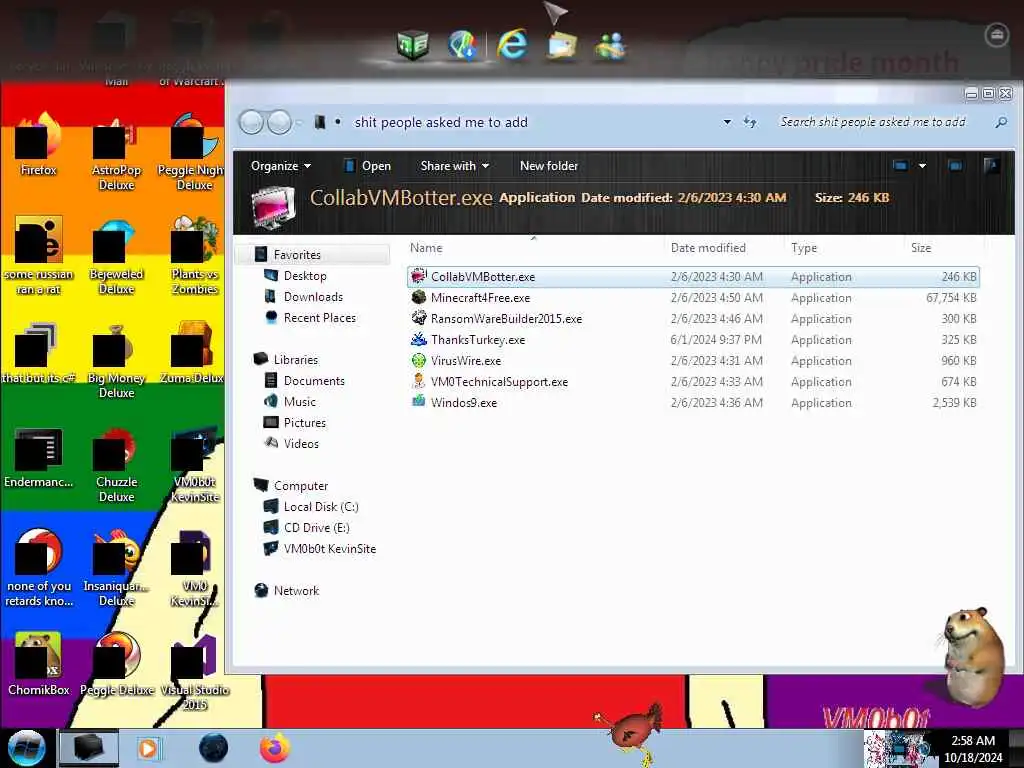This screenshot has height=768, width=1024.
Task: Click the system tray clock showing 2:58 AM
Action: [x=973, y=749]
